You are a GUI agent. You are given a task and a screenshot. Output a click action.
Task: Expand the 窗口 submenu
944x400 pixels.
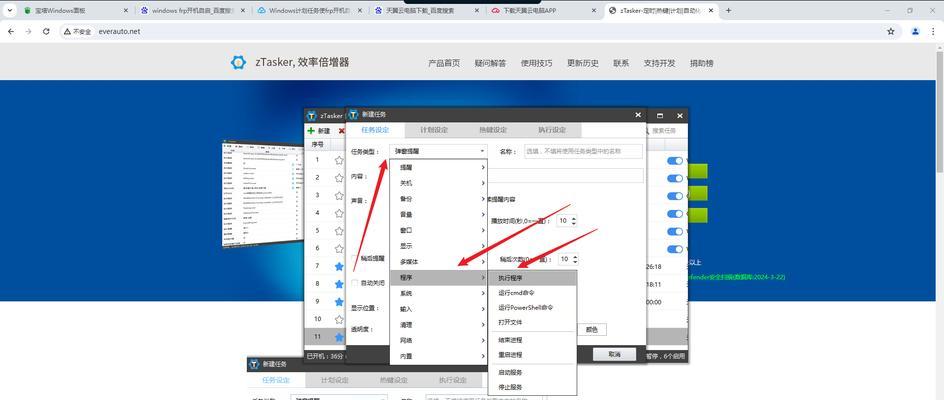coord(438,230)
